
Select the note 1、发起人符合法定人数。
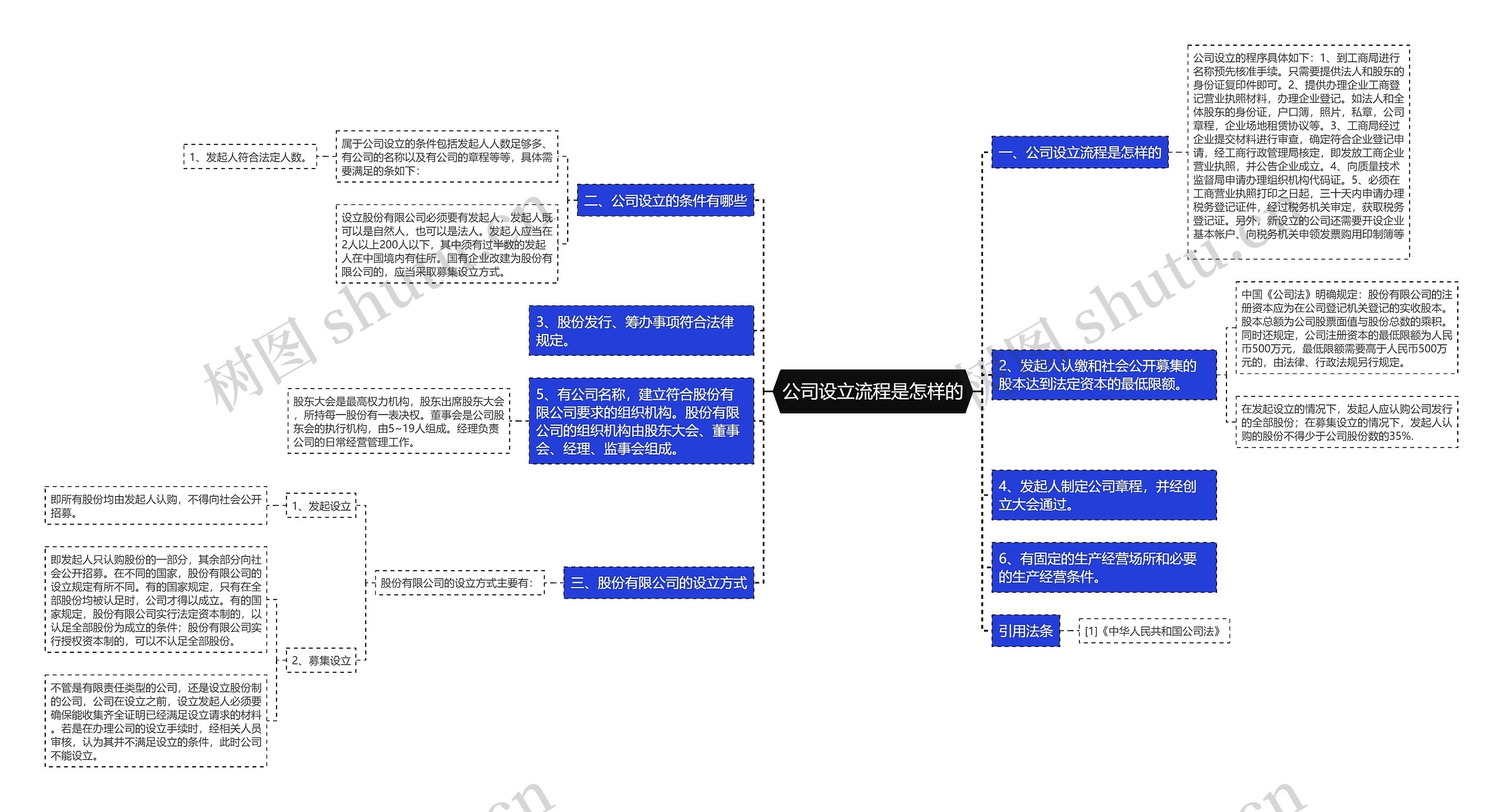point(250,157)
